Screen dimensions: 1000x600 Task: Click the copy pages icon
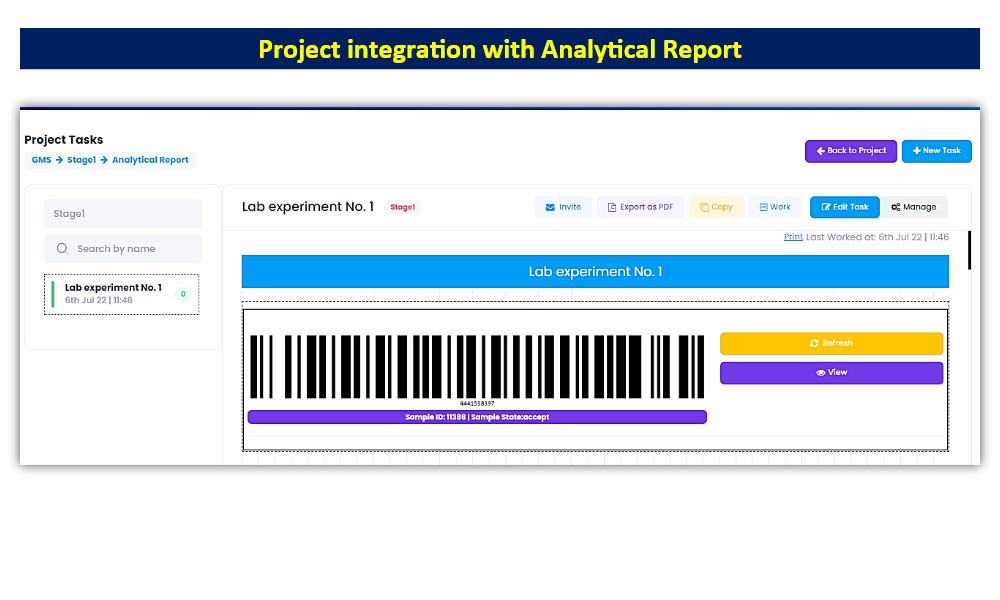click(x=704, y=207)
